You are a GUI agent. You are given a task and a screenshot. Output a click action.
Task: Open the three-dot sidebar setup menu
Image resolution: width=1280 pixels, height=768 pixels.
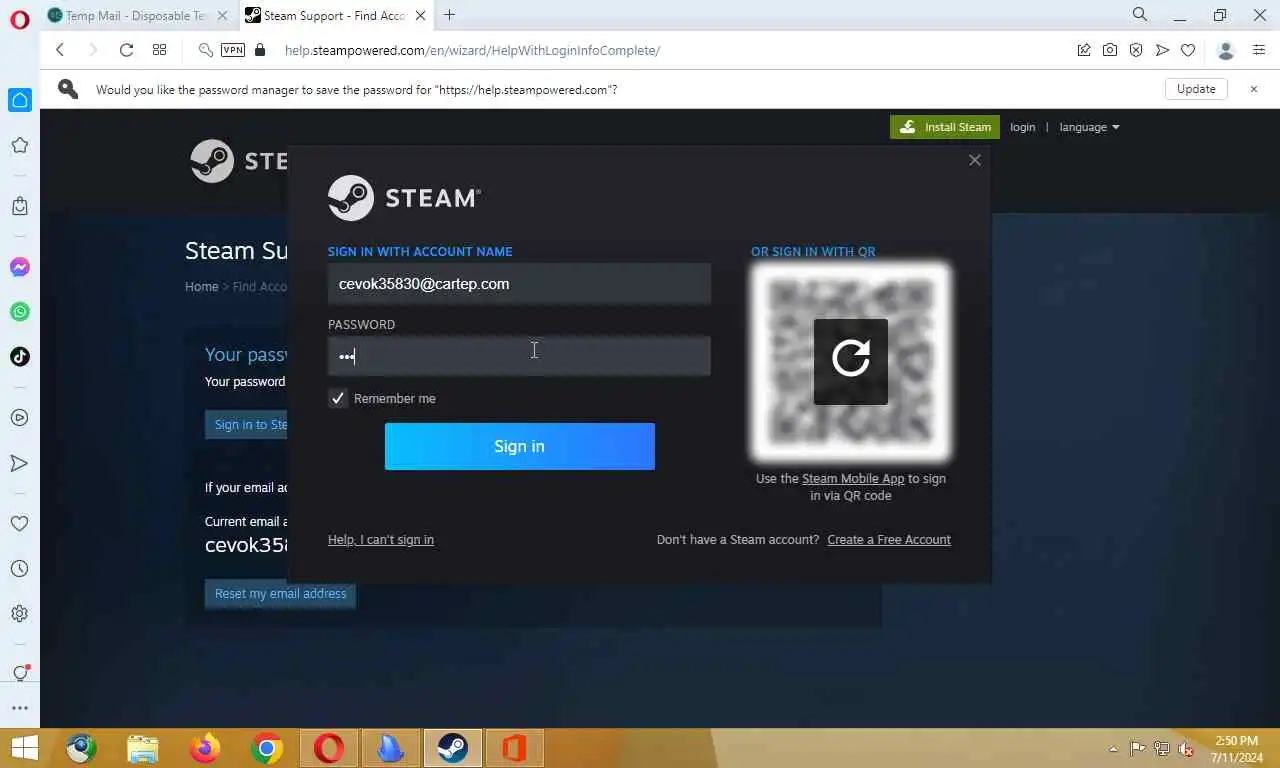coord(20,708)
